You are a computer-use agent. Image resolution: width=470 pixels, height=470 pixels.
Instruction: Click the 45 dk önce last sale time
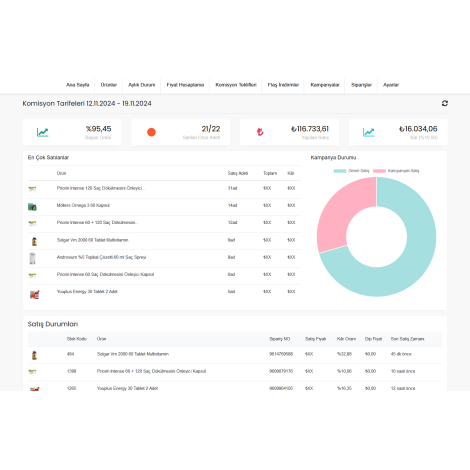coord(401,354)
